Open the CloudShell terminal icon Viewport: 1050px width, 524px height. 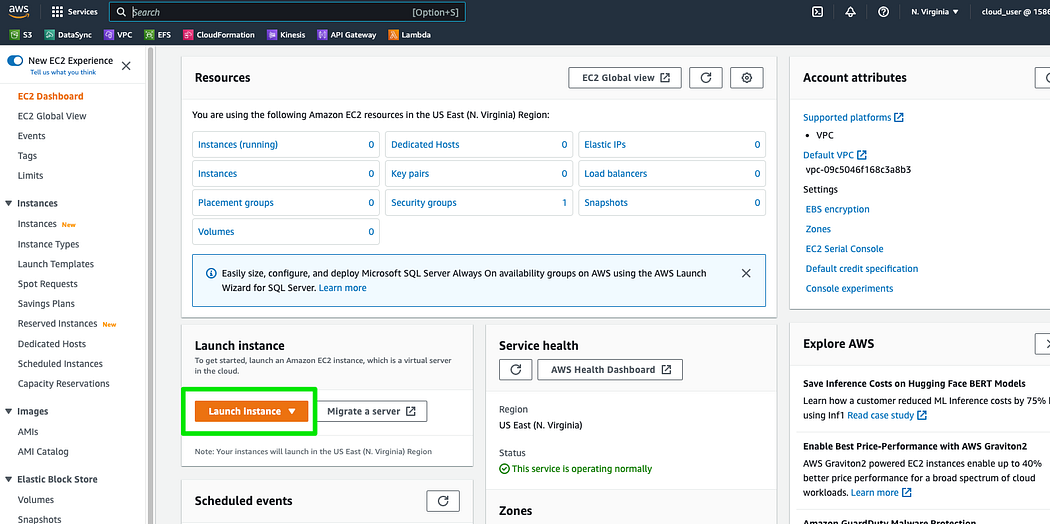pyautogui.click(x=817, y=11)
